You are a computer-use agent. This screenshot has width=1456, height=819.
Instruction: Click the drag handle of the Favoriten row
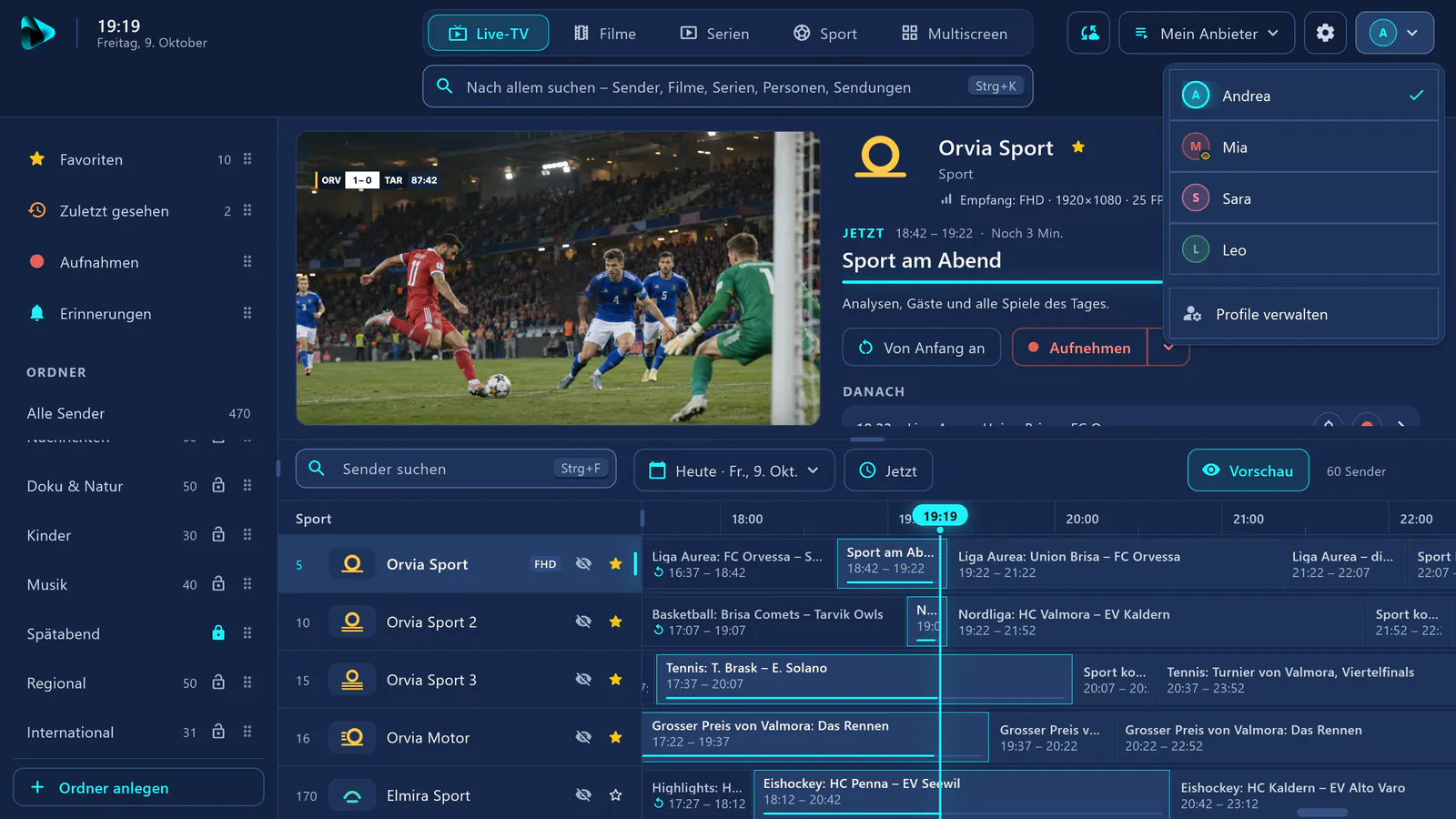point(248,159)
